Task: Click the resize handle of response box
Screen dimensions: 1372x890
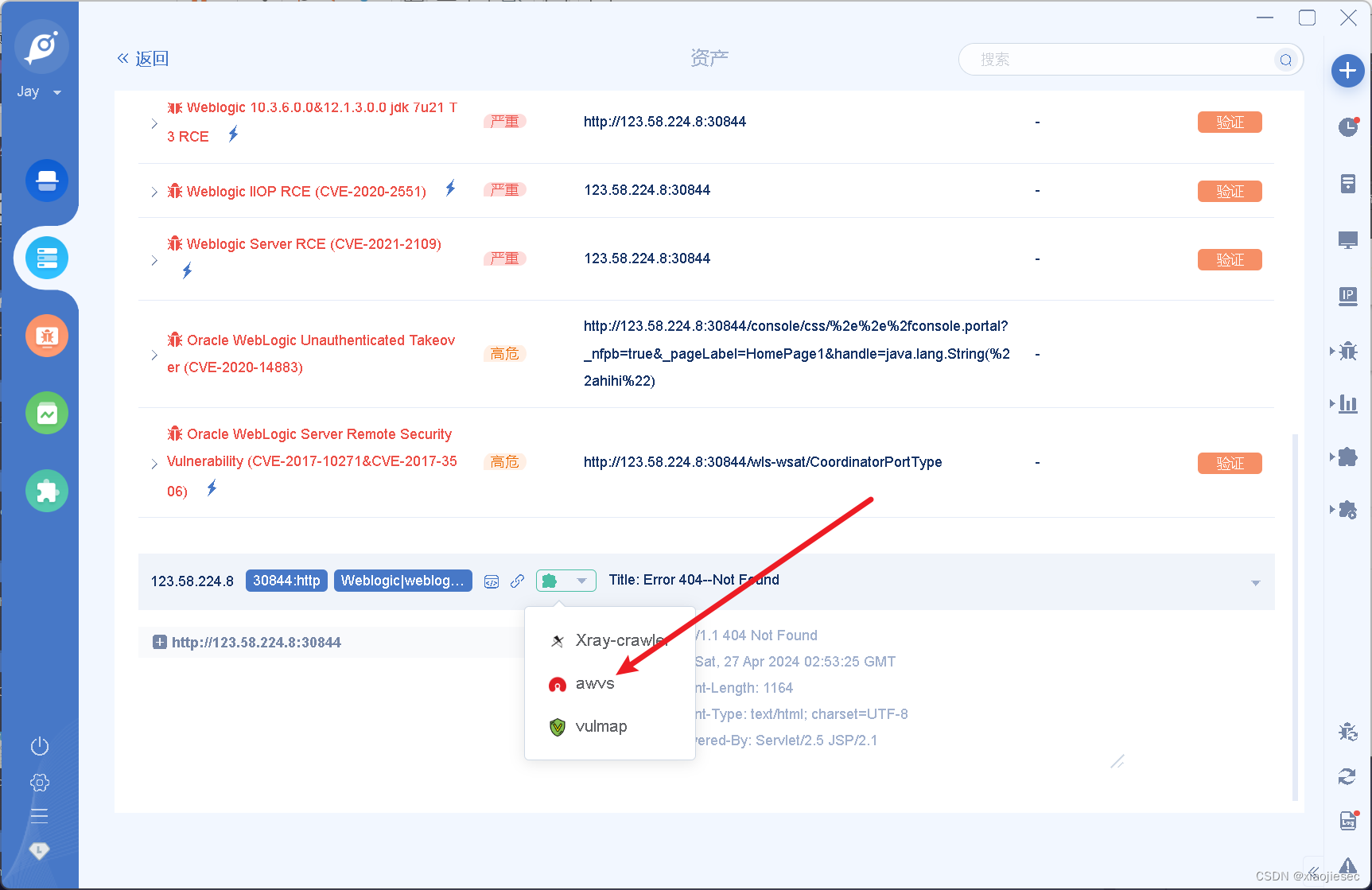Action: point(1117,761)
